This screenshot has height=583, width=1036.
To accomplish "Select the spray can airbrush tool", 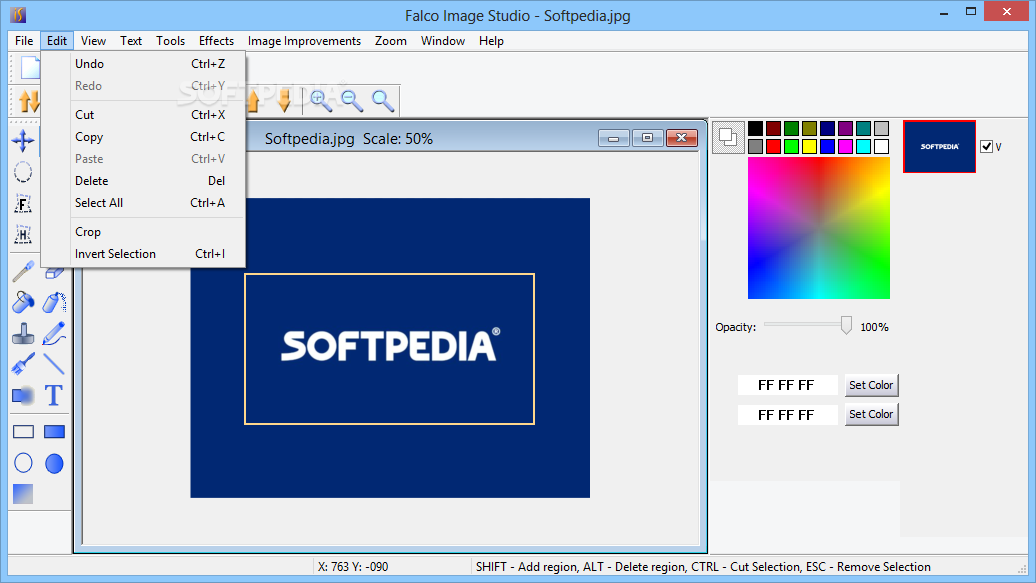I will 54,302.
